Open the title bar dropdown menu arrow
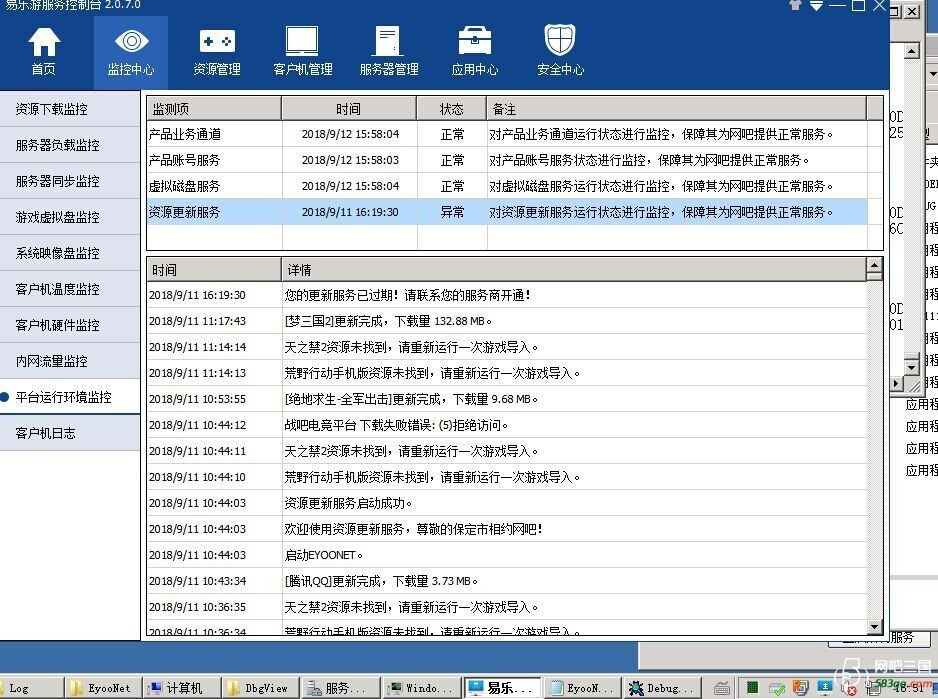Viewport: 938px width, 699px height. pos(817,5)
